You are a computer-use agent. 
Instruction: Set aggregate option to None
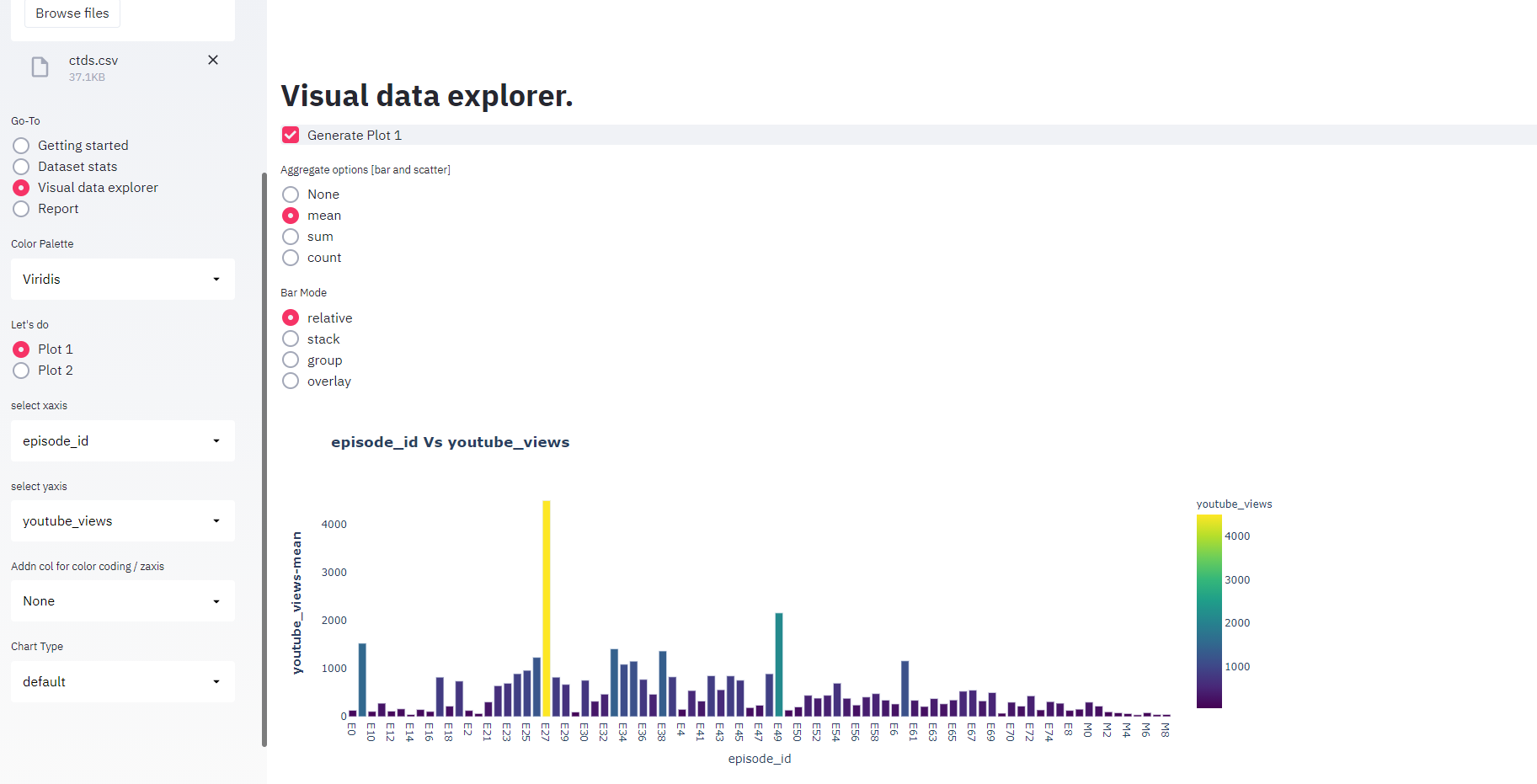click(x=291, y=195)
